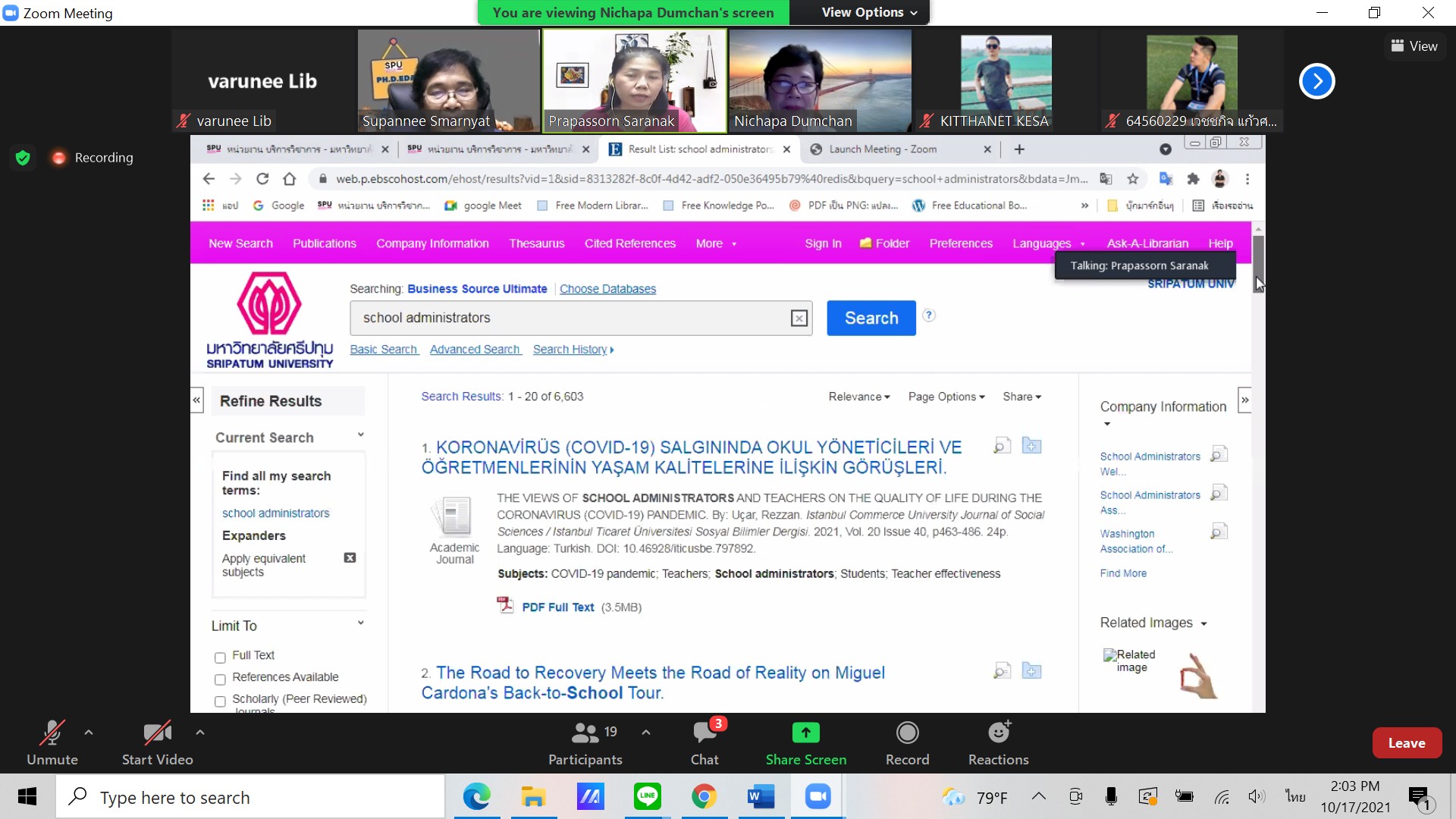
Task: Click the red Leave meeting button
Action: 1406,743
